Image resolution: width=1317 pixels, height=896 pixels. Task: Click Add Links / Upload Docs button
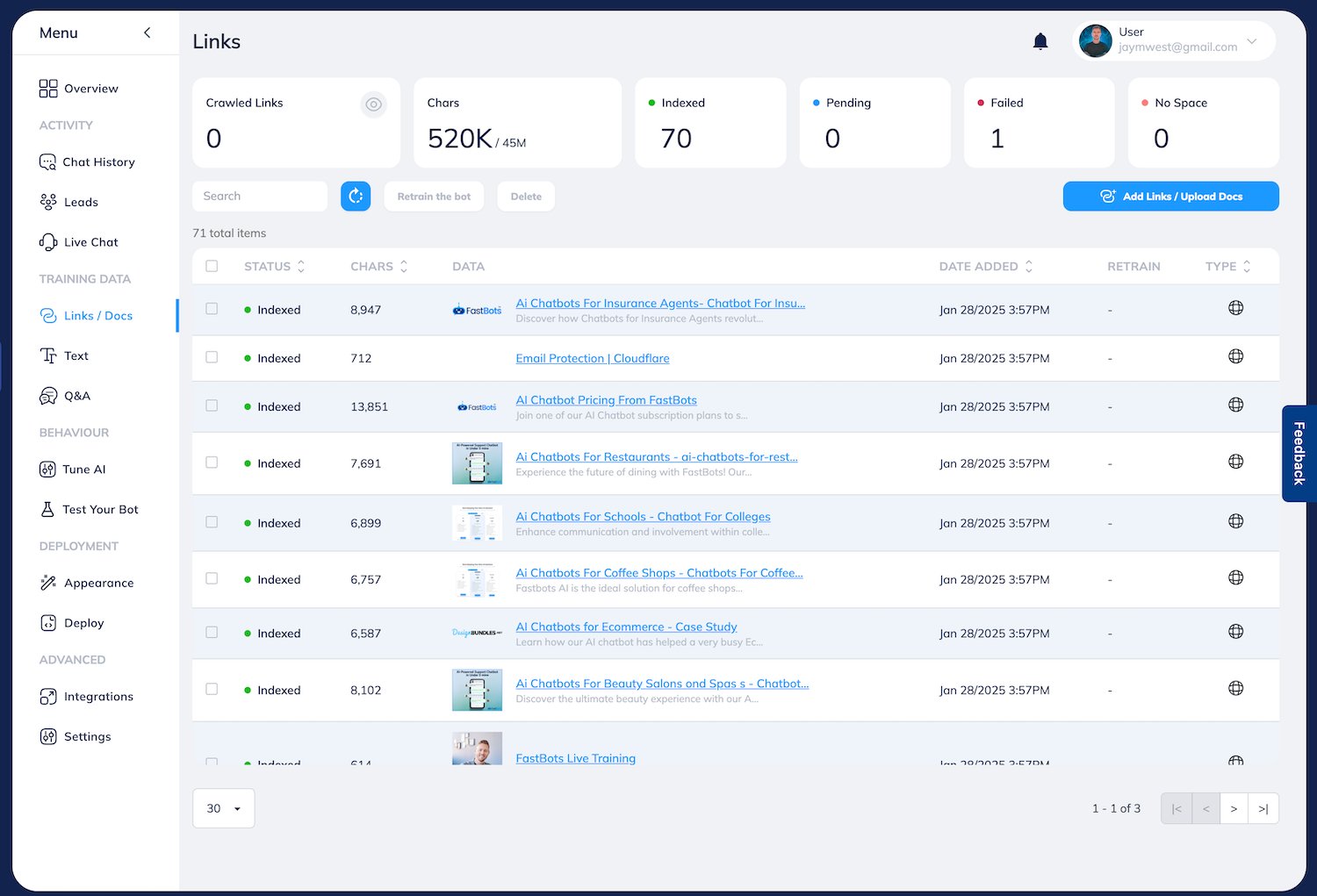click(1170, 197)
